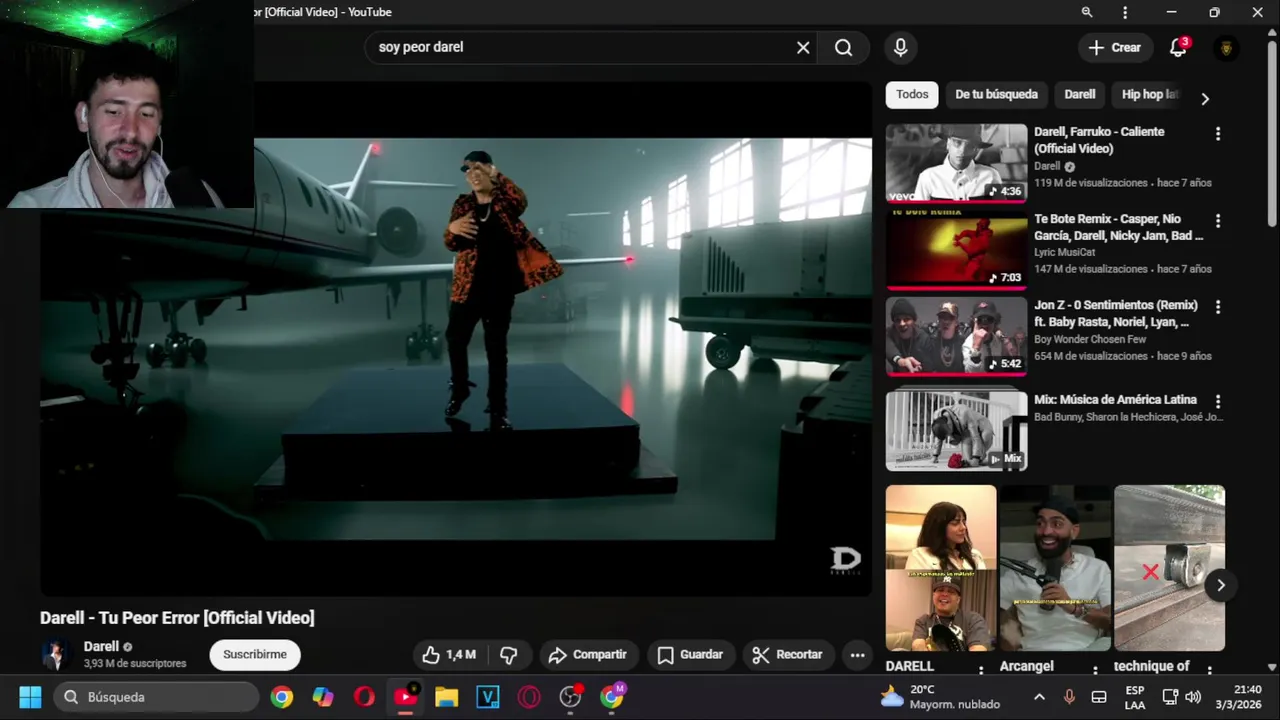Click the Jon Z 0 Sentimientos title

coord(1115,313)
